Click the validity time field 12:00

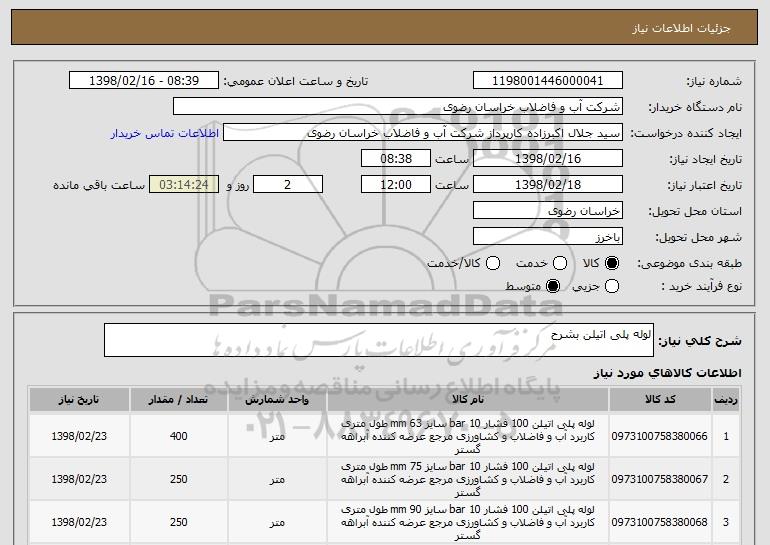[x=396, y=185]
